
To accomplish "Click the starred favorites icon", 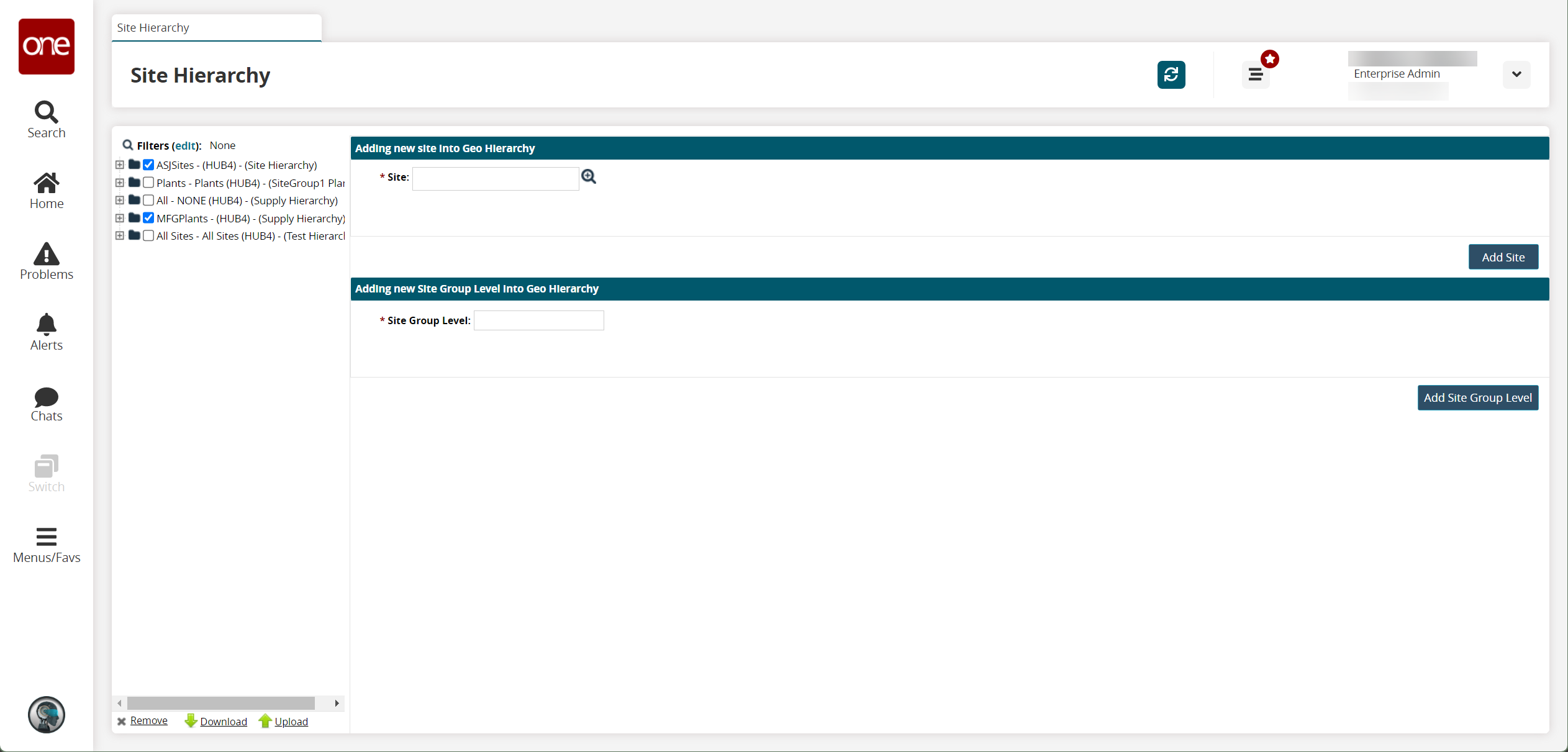I will coord(1270,59).
